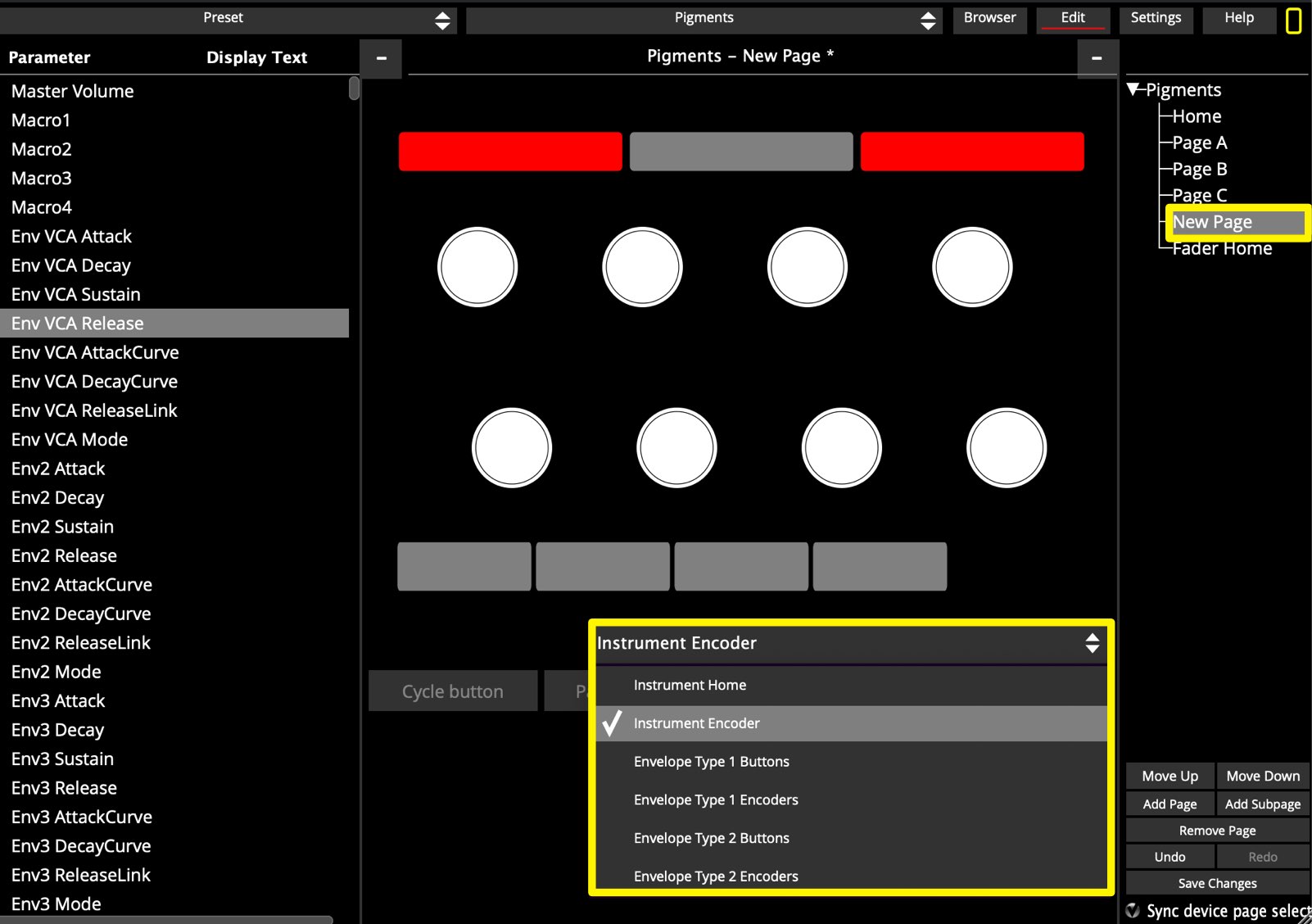This screenshot has width=1312, height=924.
Task: Select the fourth encoder in top row
Action: pyautogui.click(x=972, y=267)
